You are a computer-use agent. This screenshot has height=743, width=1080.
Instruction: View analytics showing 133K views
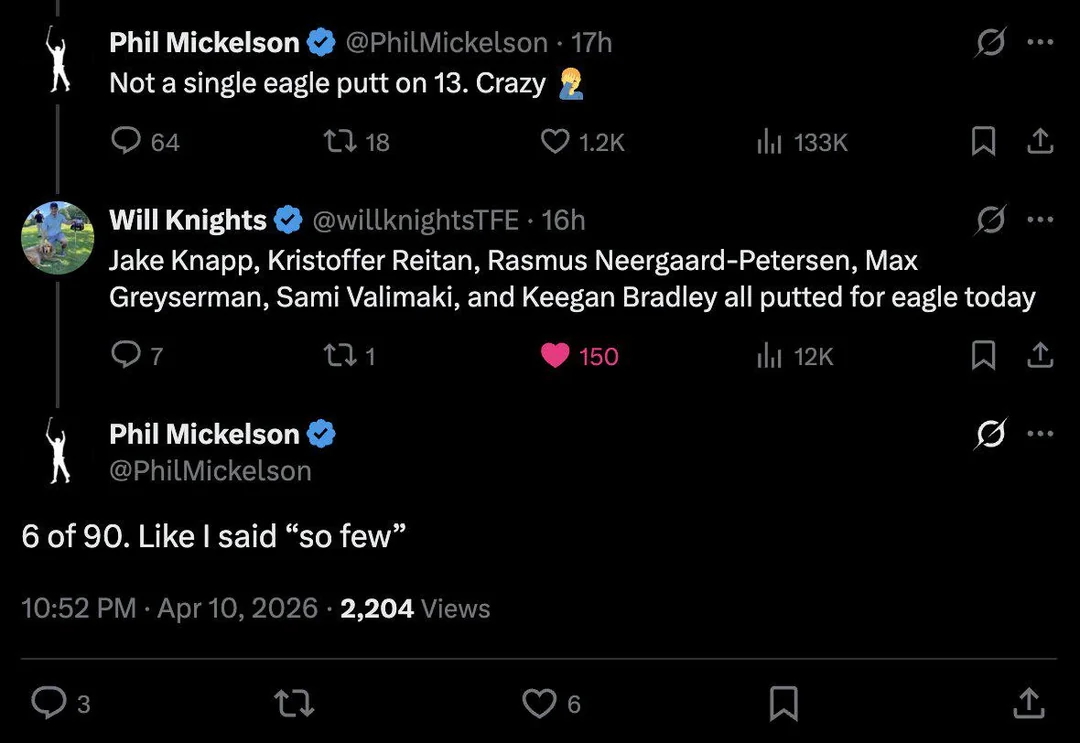tap(769, 142)
